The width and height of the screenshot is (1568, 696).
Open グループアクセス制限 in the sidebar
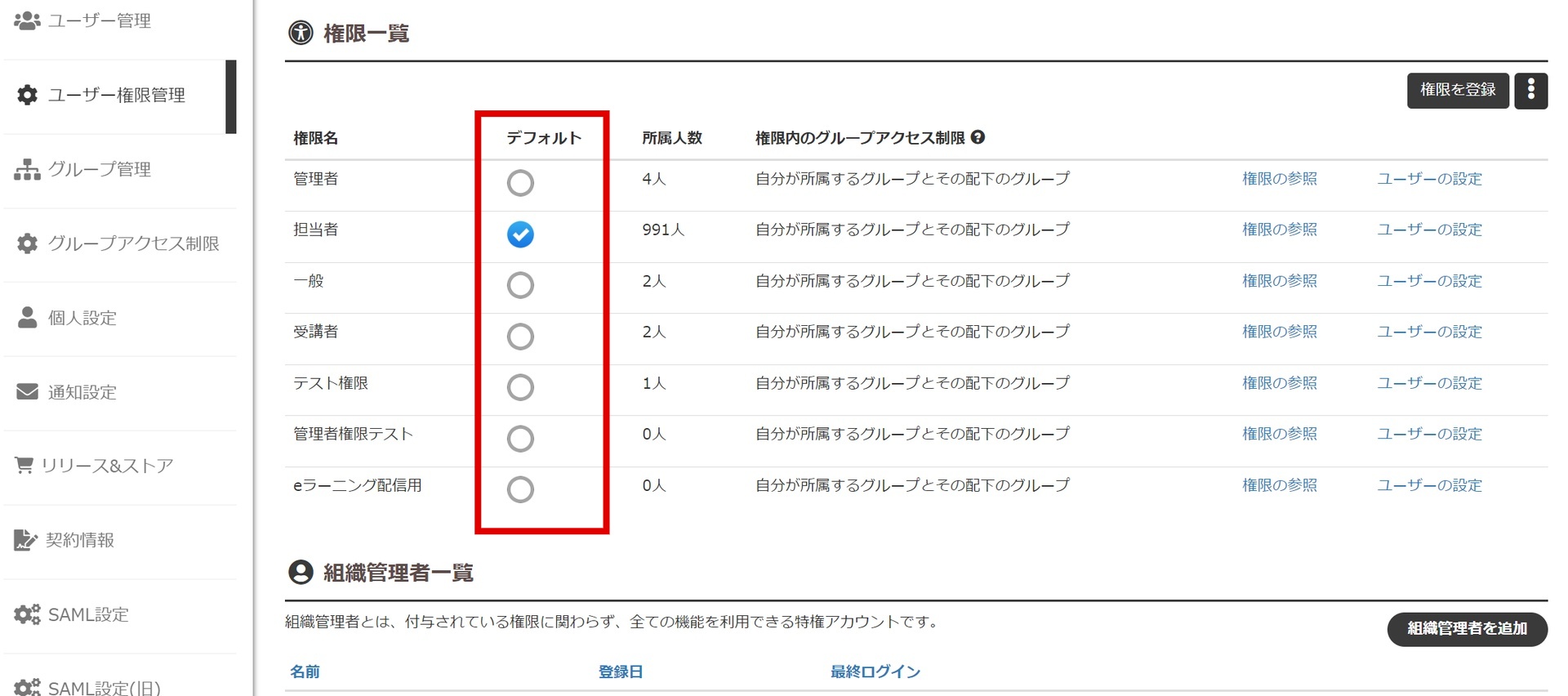coord(134,243)
